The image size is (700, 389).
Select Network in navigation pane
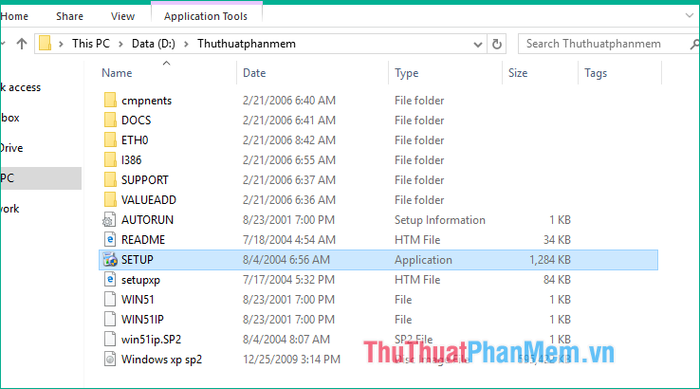(x=9, y=209)
